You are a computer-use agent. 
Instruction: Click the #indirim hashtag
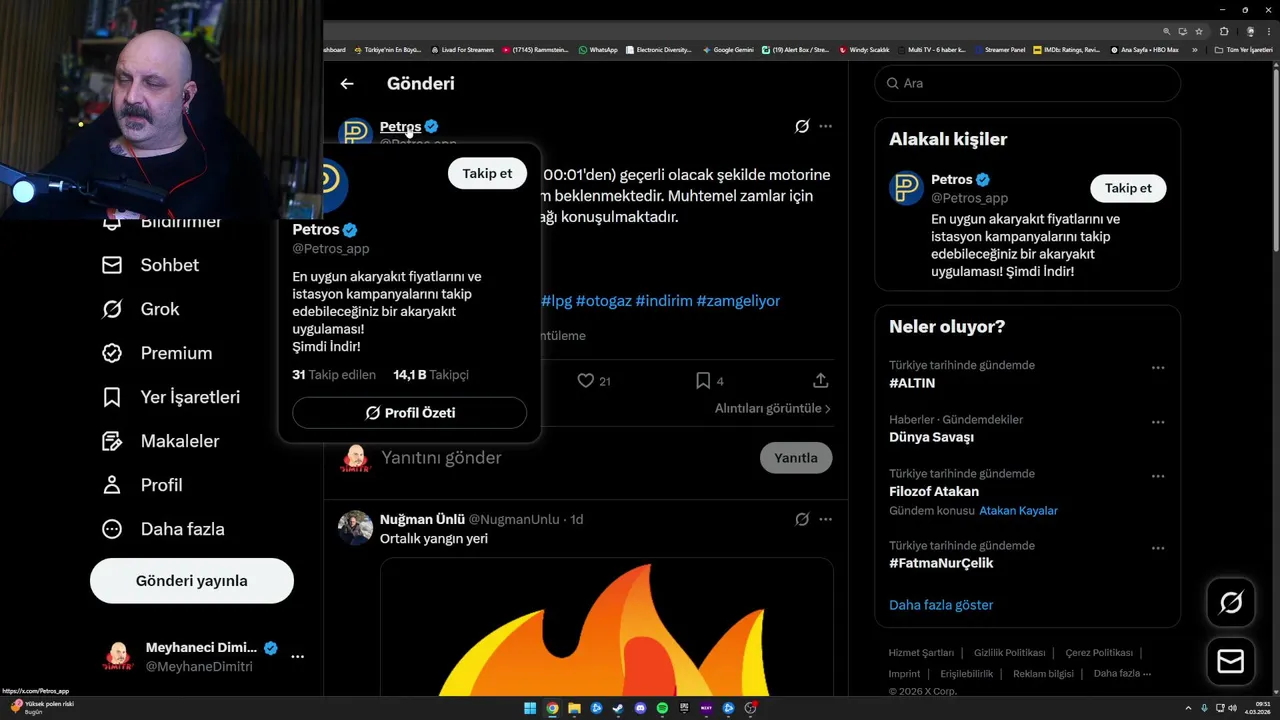(x=664, y=301)
